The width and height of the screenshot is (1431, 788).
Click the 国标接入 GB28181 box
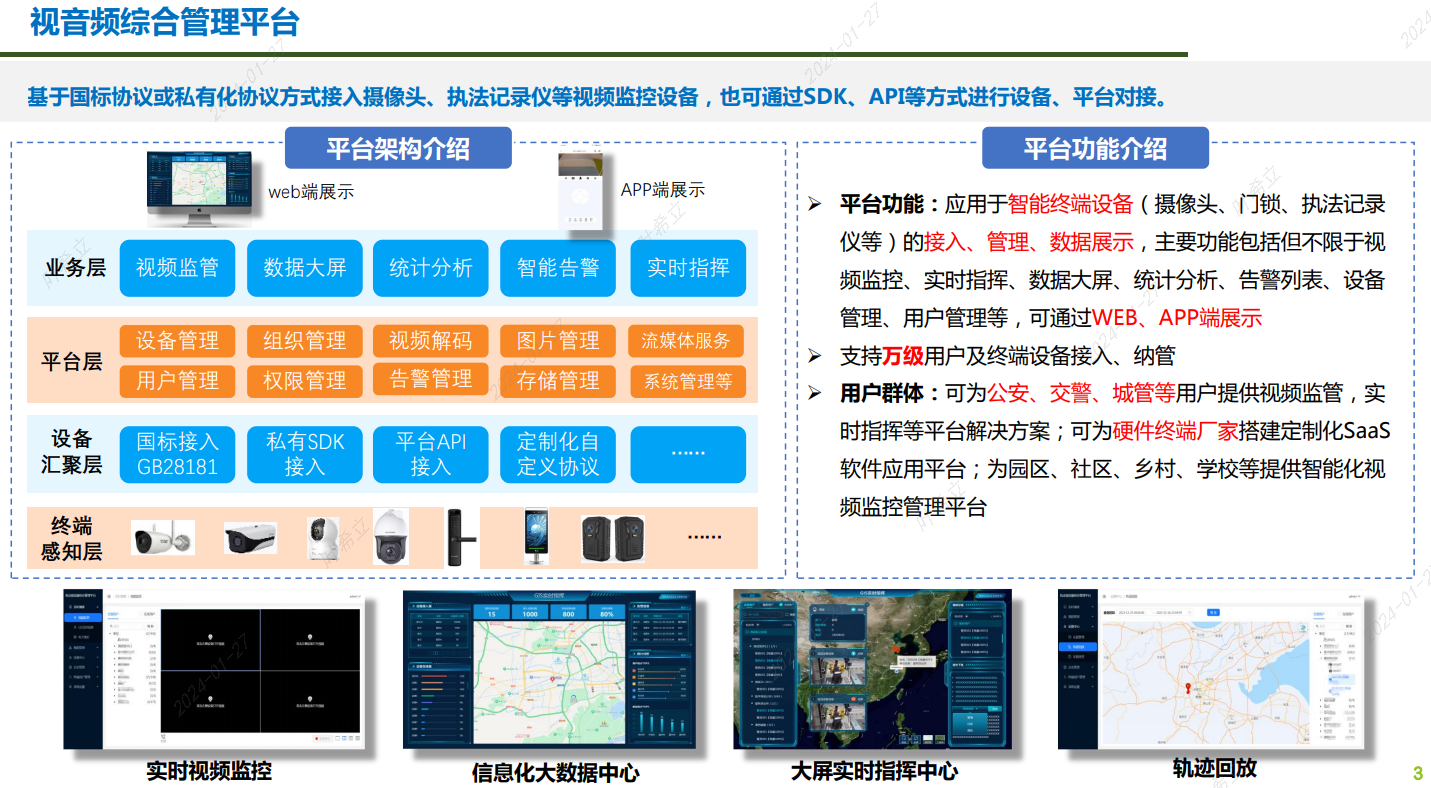click(x=177, y=455)
